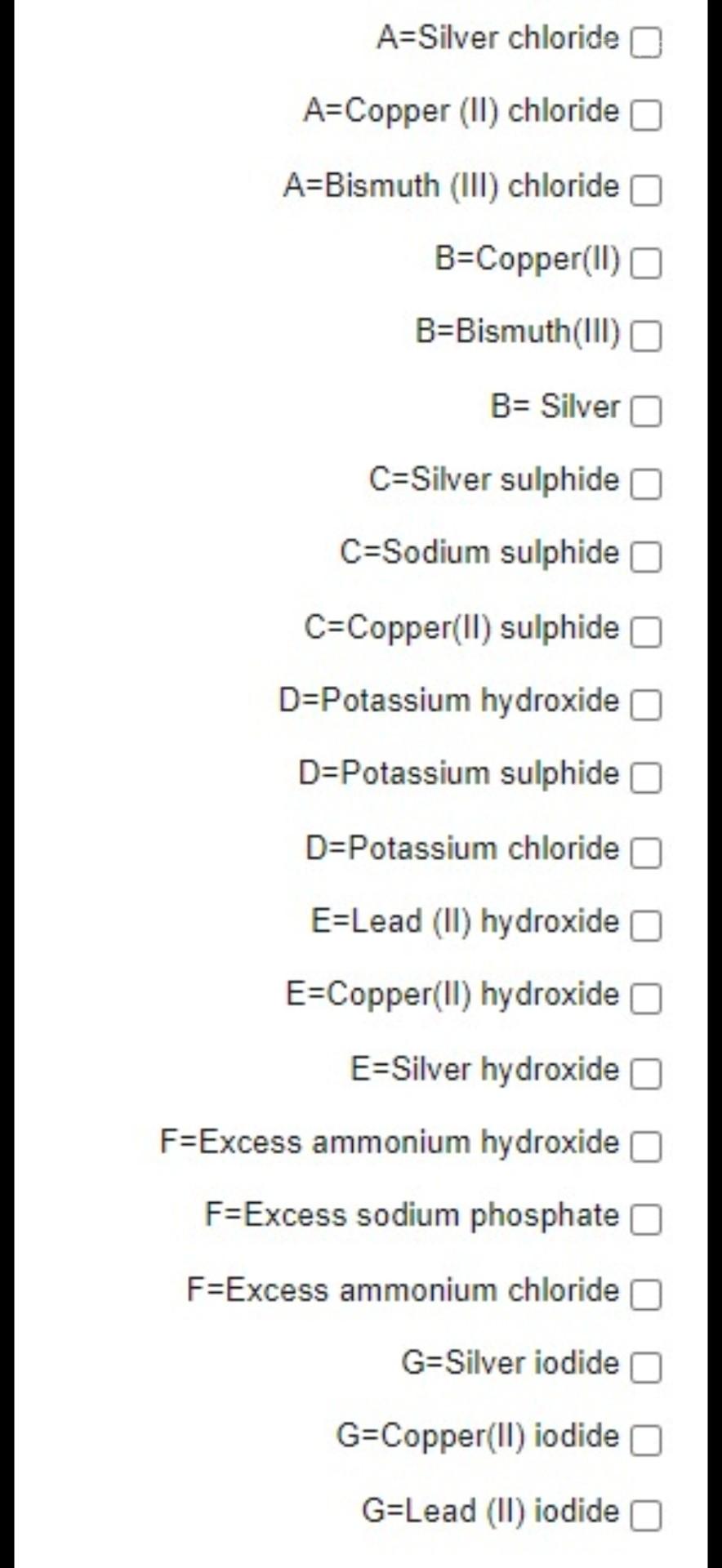The image size is (722, 1568).
Task: Select the B= Silver checkbox
Action: pyautogui.click(x=646, y=412)
